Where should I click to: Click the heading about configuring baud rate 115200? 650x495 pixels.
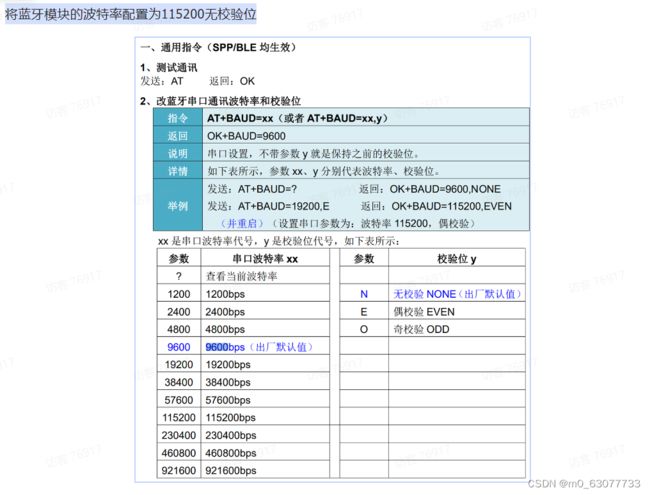tap(131, 14)
